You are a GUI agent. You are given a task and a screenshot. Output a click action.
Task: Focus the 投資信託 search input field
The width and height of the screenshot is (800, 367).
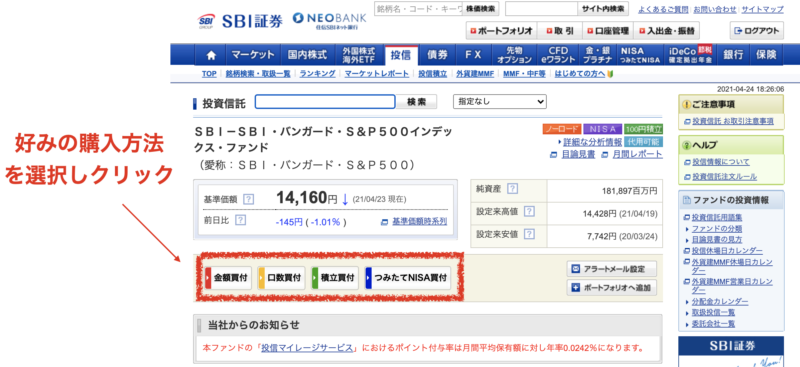325,102
